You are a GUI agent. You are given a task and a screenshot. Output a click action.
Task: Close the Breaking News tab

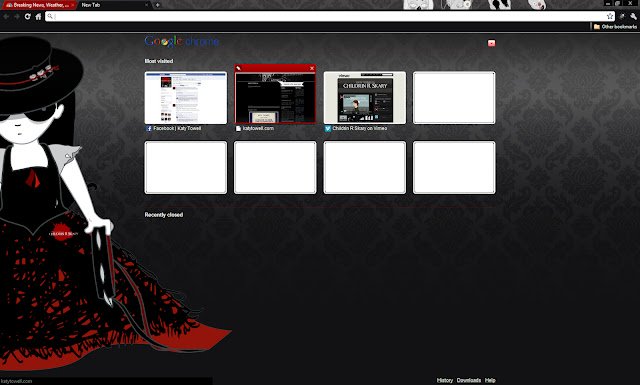[73, 5]
